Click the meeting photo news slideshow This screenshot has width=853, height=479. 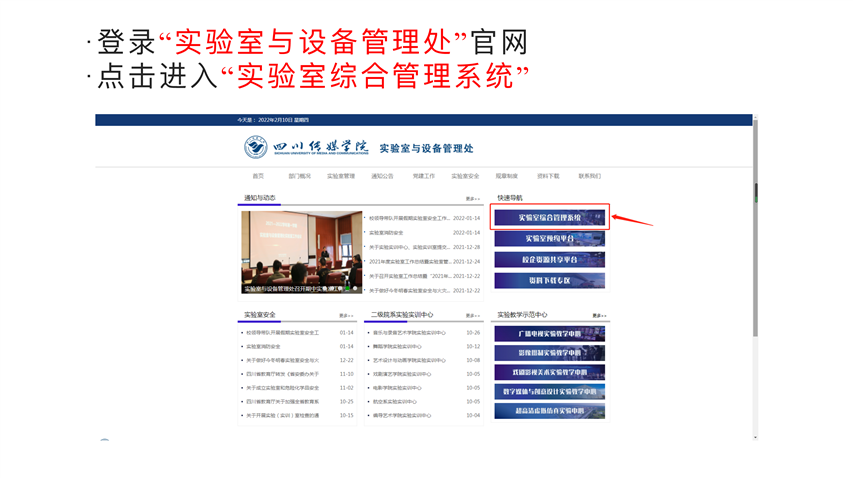tap(301, 252)
